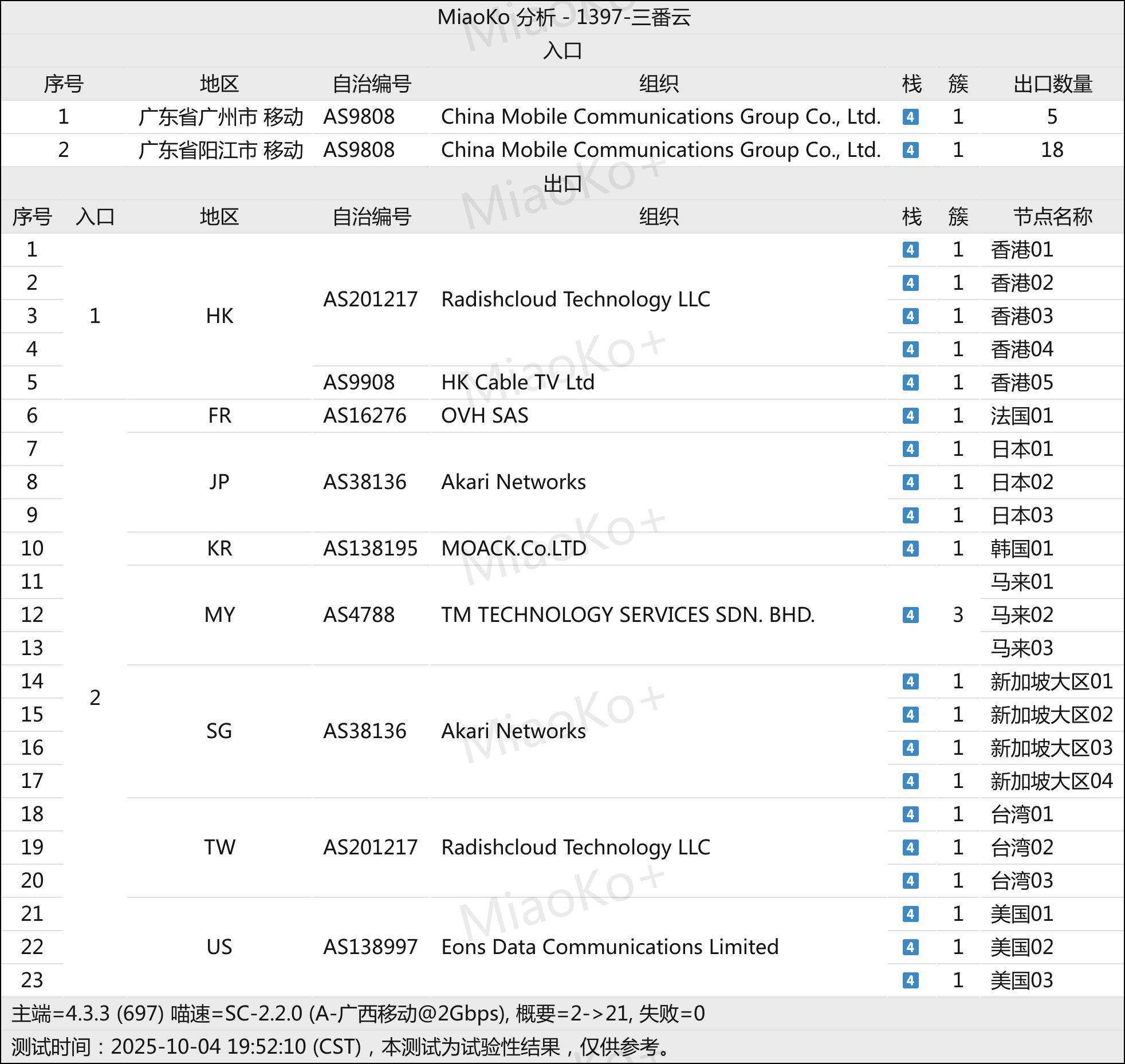Click the AS4788 autonomous number
Screen dimensions: 1125x1064
359,615
